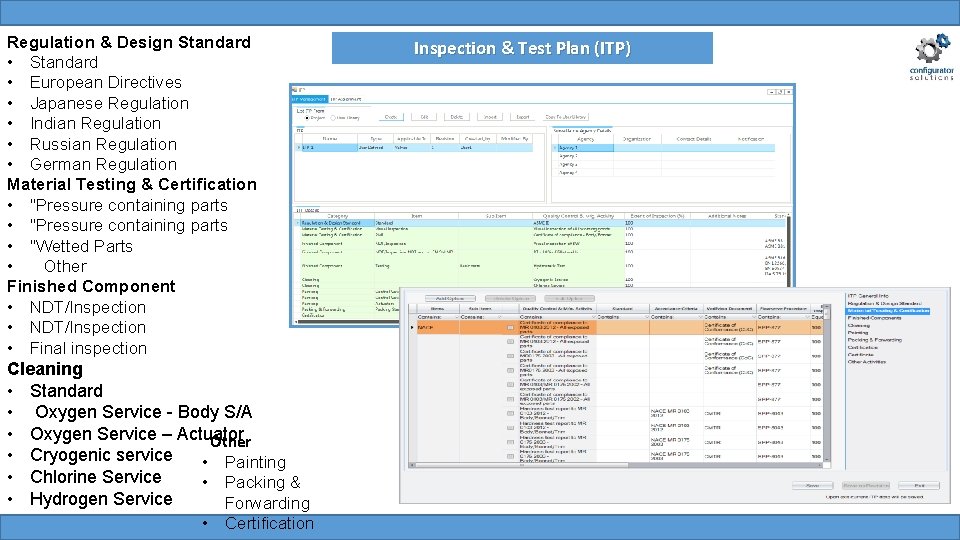Open the Verifying Document filter dropdown
This screenshot has width=960, height=540.
(x=752, y=317)
